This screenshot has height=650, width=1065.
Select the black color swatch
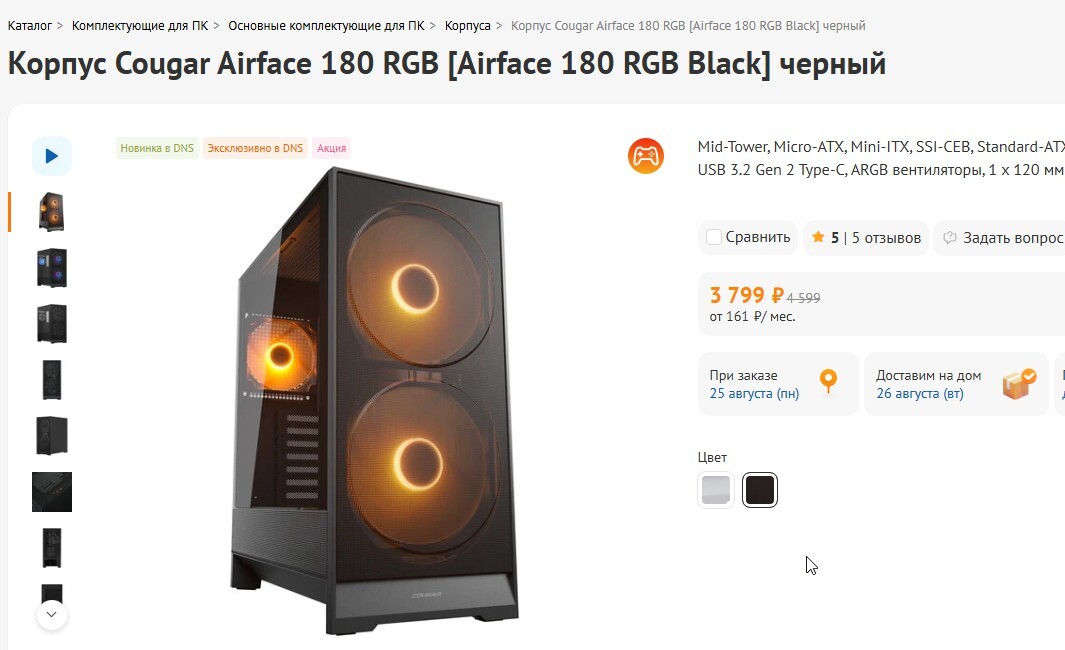(x=760, y=490)
